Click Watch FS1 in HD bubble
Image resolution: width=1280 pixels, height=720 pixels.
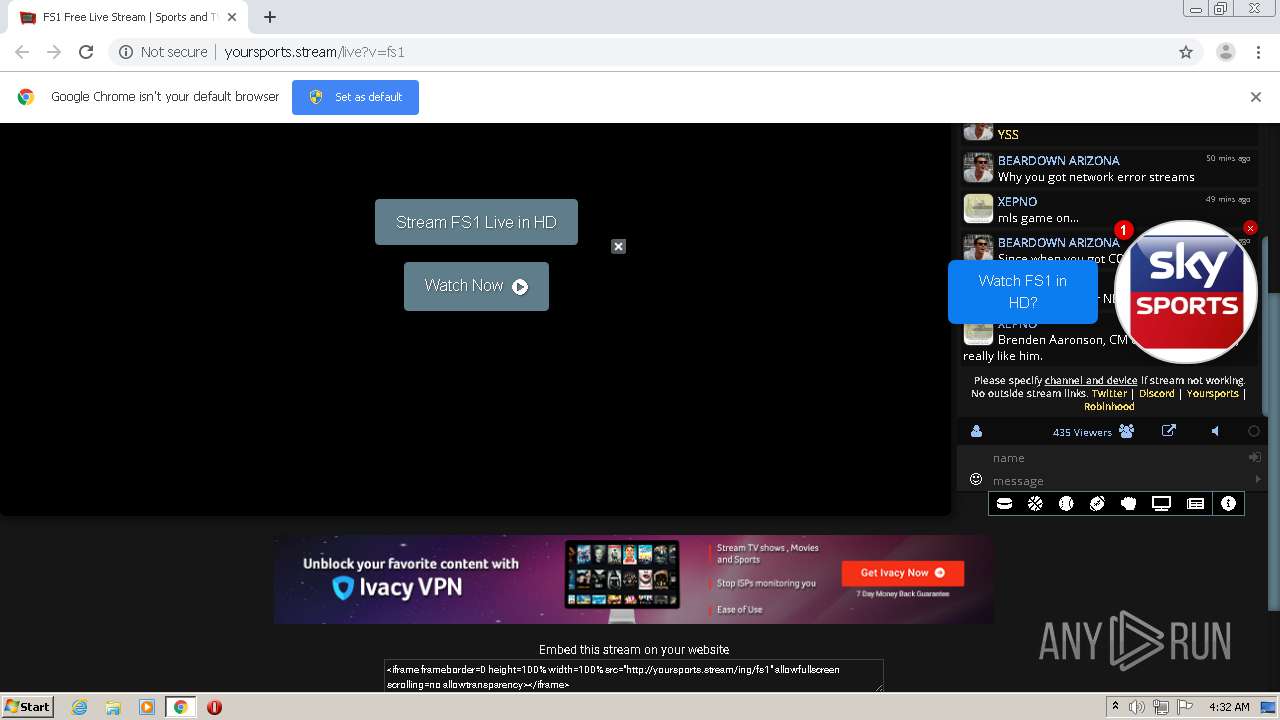[1022, 291]
